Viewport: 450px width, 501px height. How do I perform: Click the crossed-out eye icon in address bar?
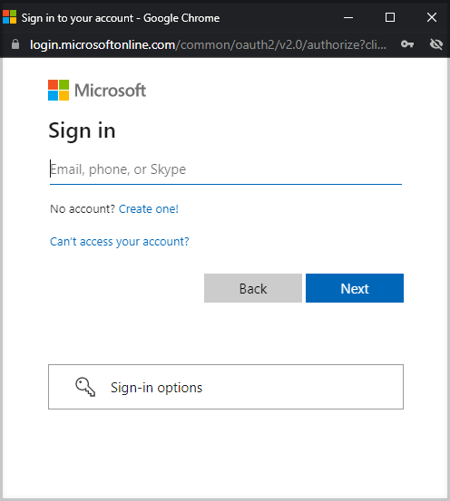tap(436, 44)
